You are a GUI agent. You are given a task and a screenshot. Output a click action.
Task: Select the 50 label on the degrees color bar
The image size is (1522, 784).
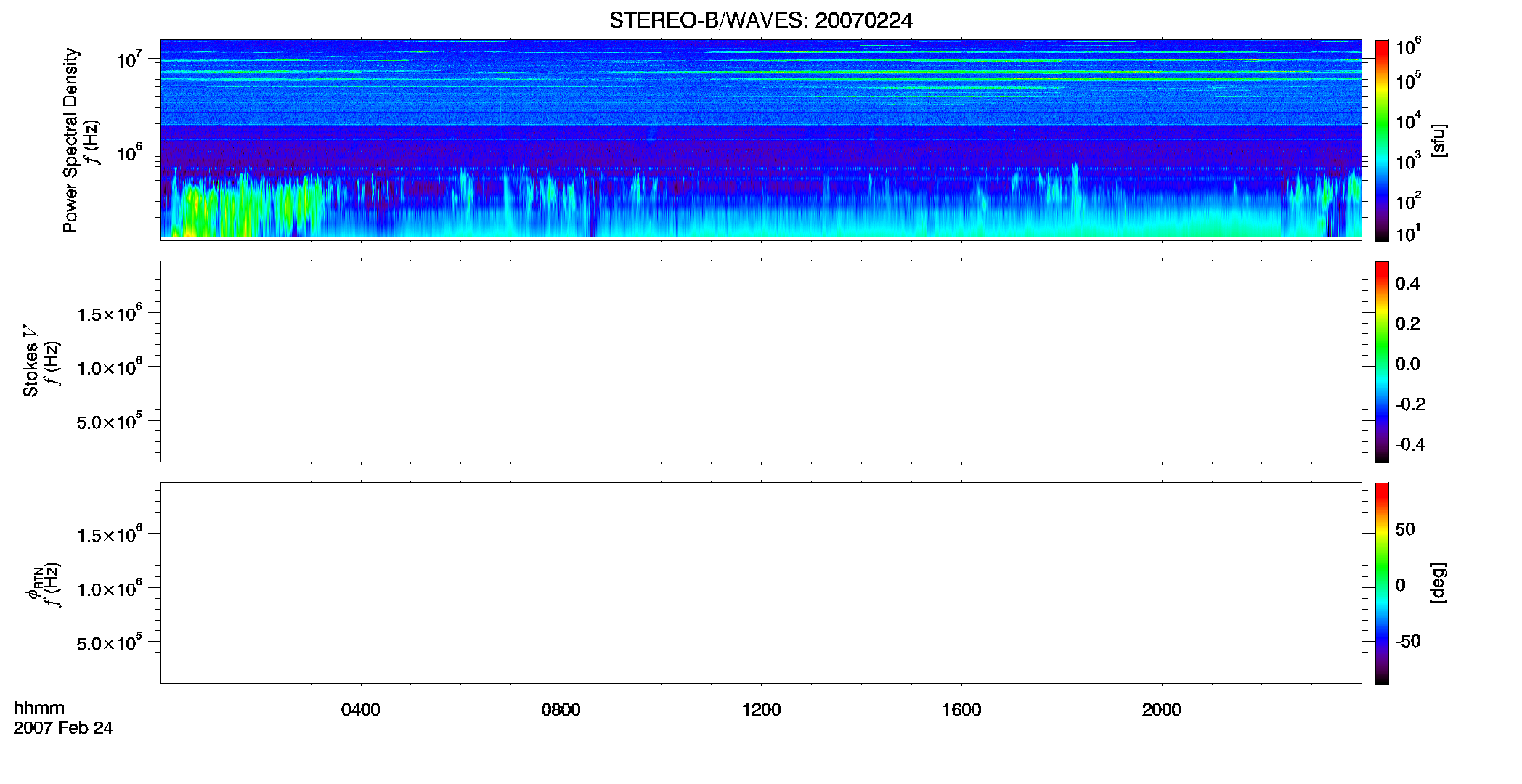point(1405,529)
